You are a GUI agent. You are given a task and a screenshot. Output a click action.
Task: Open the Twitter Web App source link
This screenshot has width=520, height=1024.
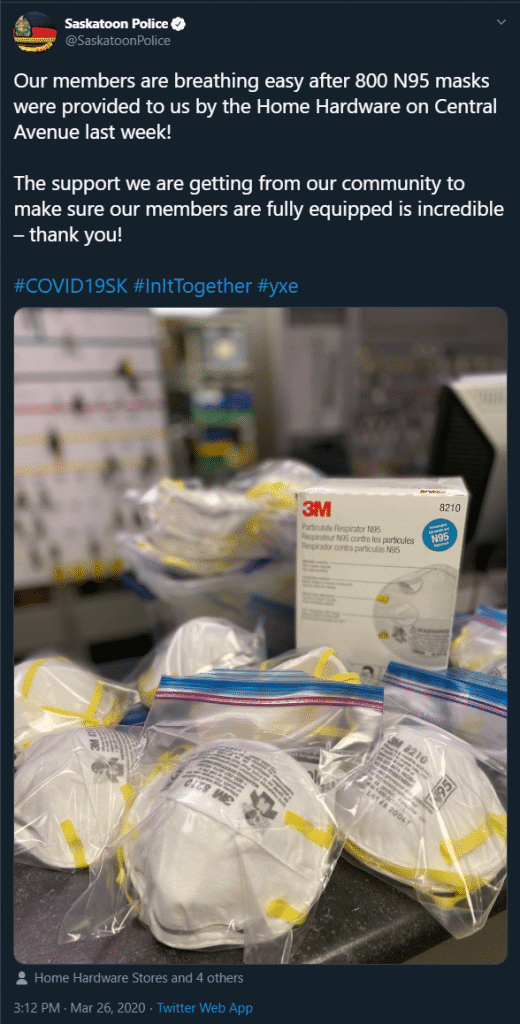[204, 1008]
